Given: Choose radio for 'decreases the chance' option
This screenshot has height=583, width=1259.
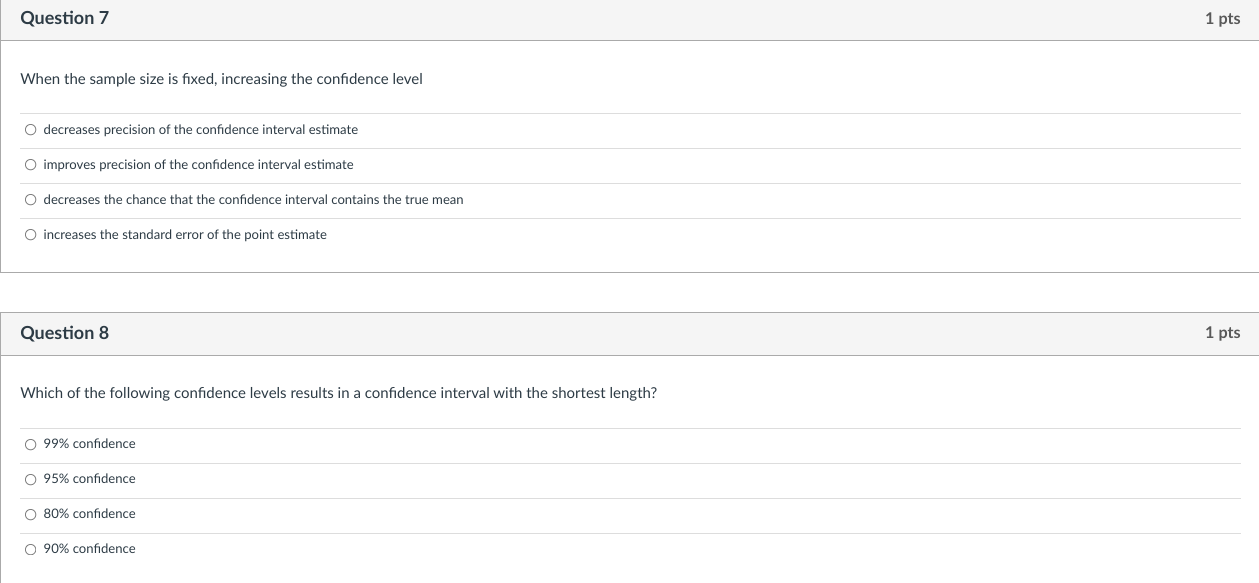Looking at the screenshot, I should click(x=31, y=200).
